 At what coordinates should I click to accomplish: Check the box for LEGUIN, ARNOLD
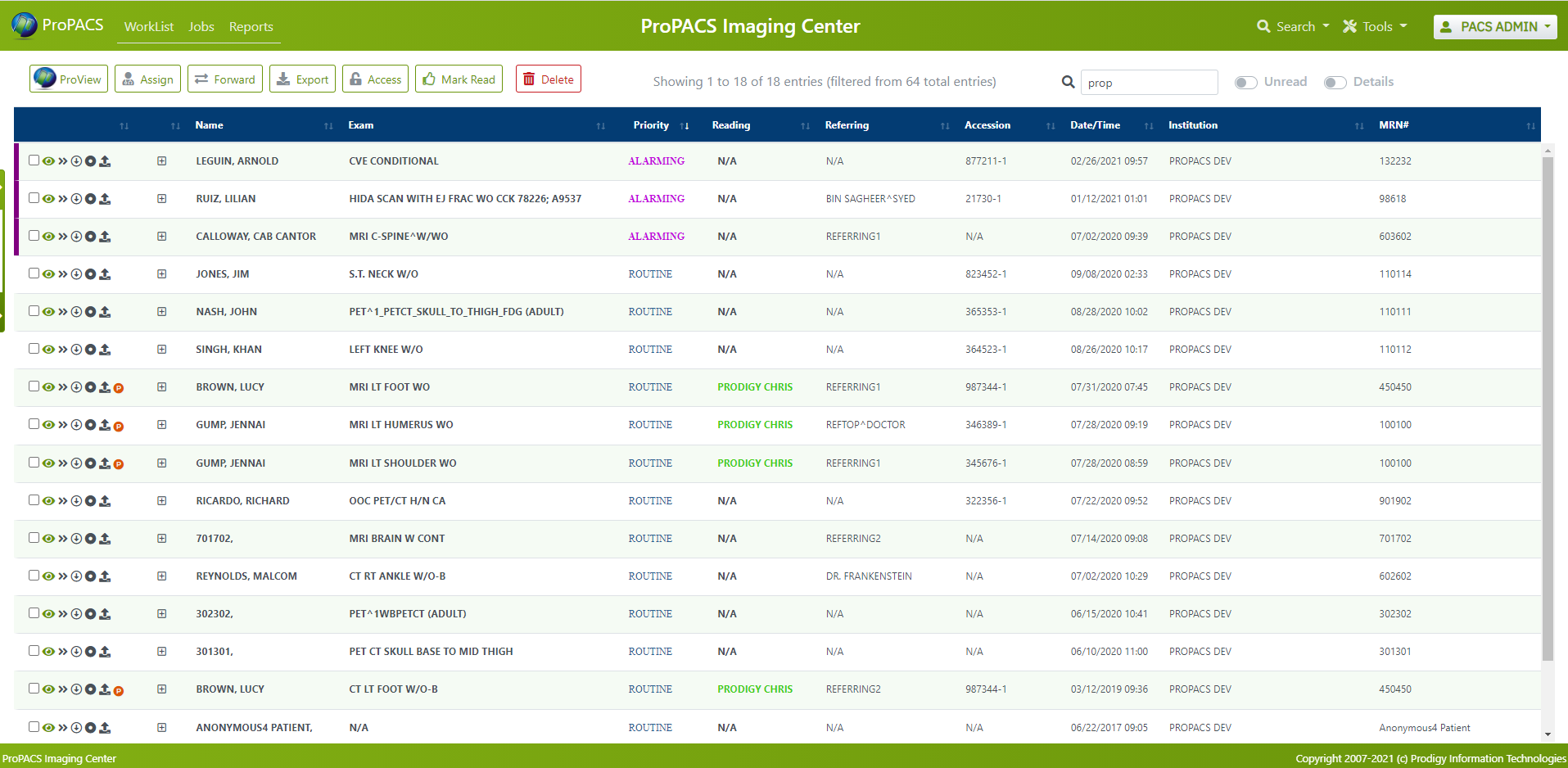click(x=34, y=160)
